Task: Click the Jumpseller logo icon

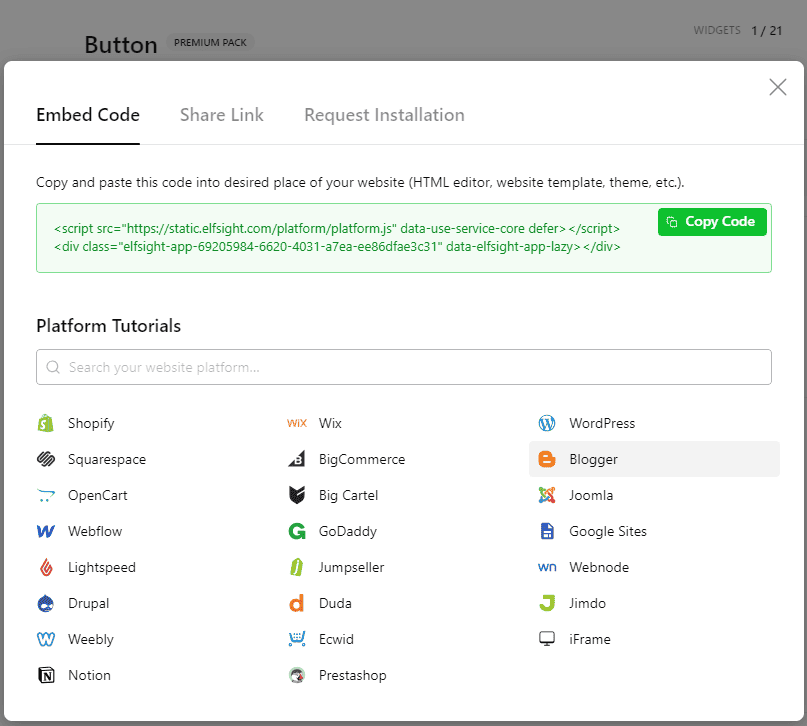Action: (297, 567)
